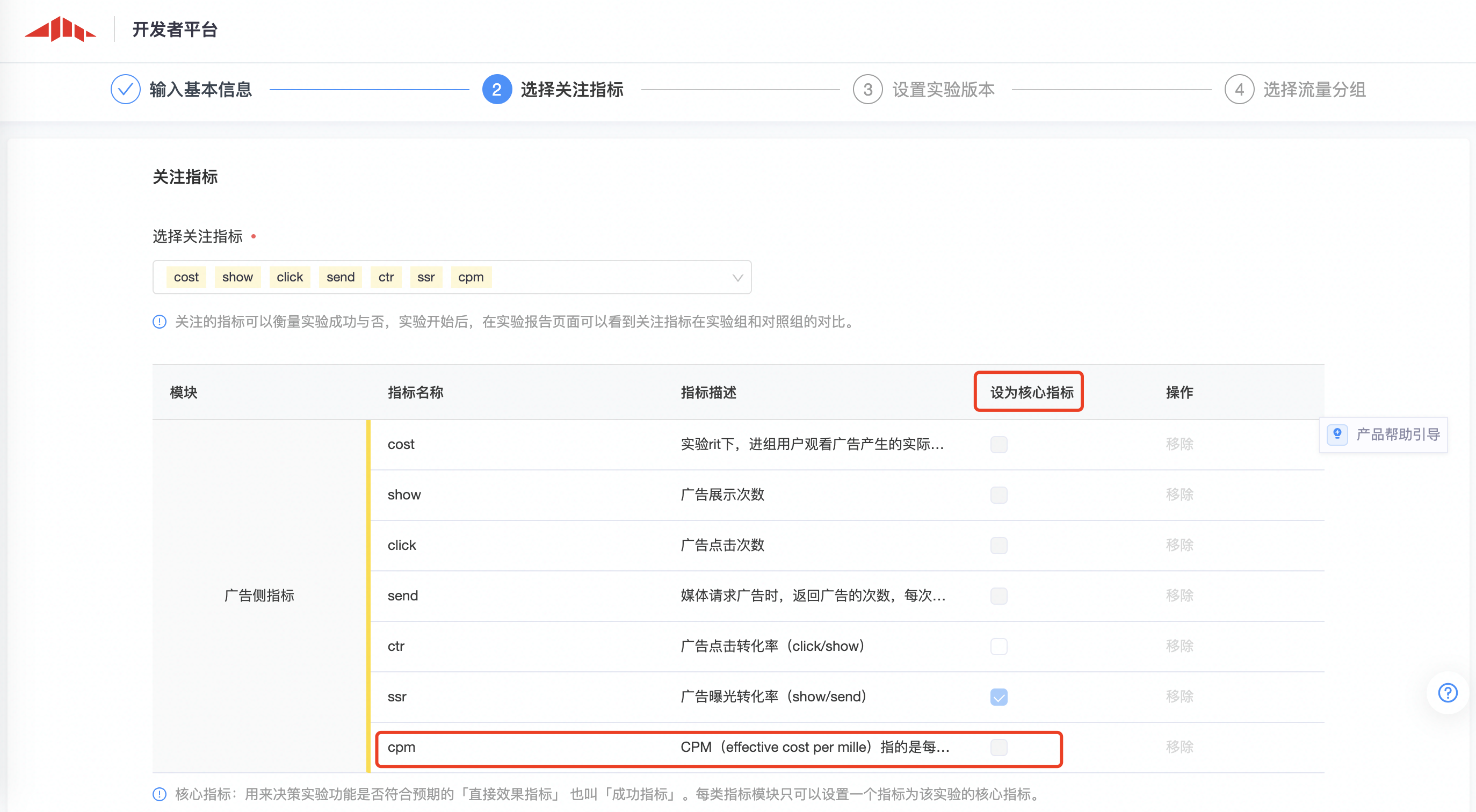The width and height of the screenshot is (1476, 812).
Task: Remove the send metric row via 移除
Action: [1179, 596]
